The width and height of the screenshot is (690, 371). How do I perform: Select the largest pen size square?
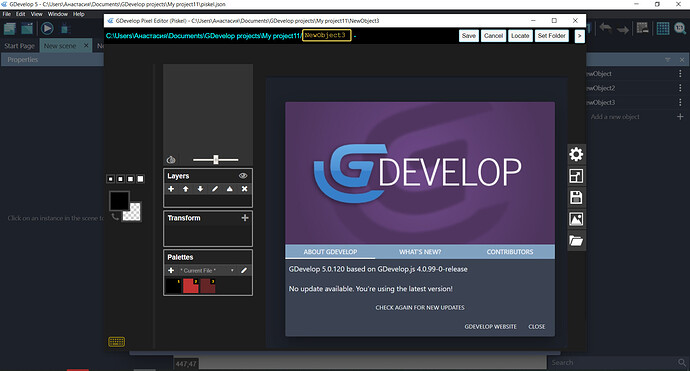tap(140, 179)
